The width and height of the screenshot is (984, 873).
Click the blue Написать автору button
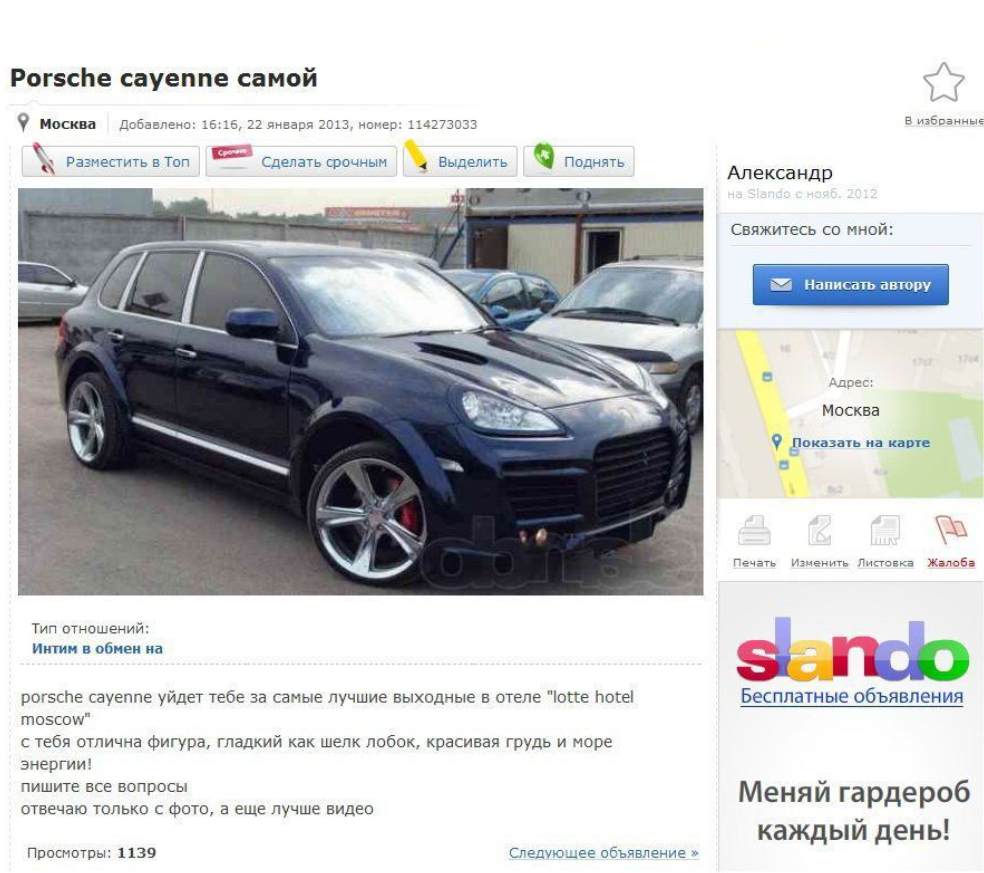pos(850,284)
